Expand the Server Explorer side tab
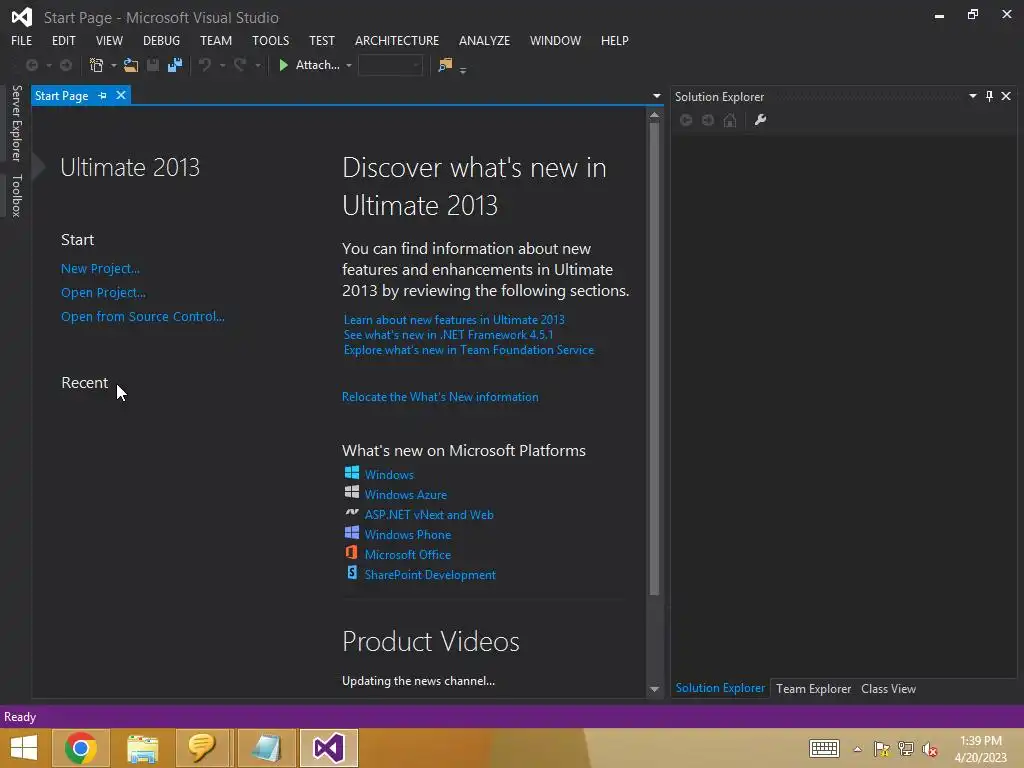This screenshot has height=768, width=1024. click(x=16, y=123)
